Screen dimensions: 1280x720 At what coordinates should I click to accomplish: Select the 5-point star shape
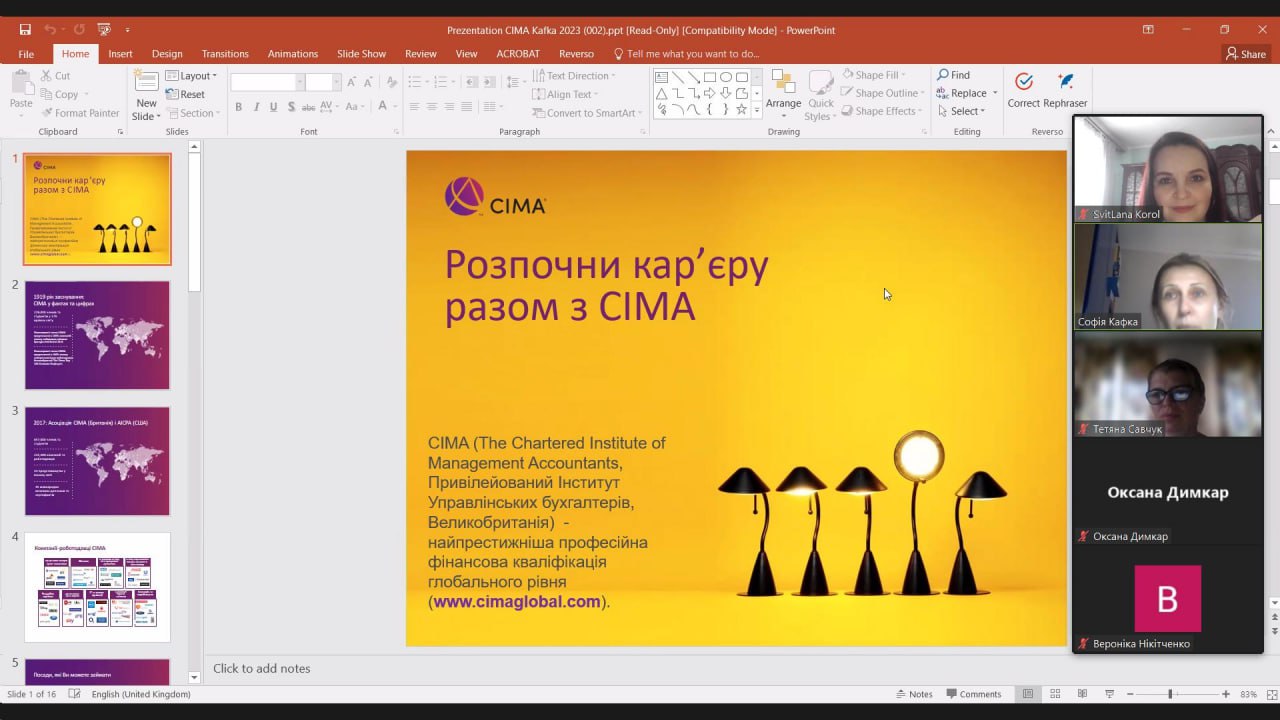pos(741,109)
